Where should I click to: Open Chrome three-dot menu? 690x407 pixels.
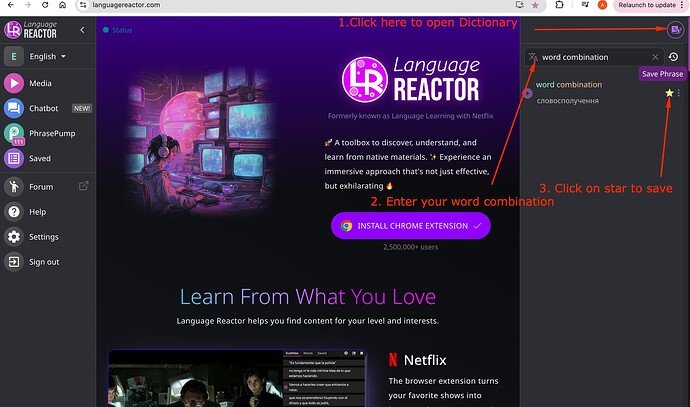coord(683,5)
